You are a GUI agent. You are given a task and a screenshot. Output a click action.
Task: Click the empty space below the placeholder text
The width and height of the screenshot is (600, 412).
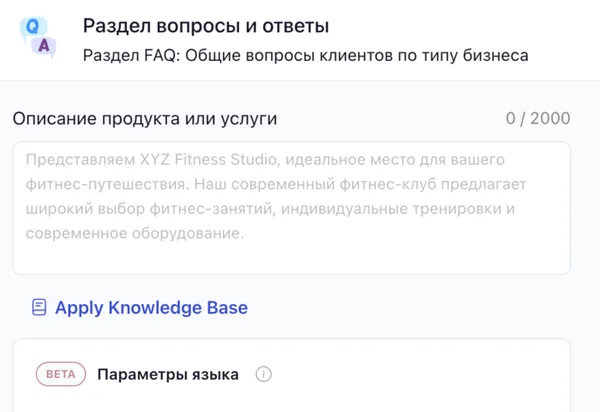tap(291, 258)
